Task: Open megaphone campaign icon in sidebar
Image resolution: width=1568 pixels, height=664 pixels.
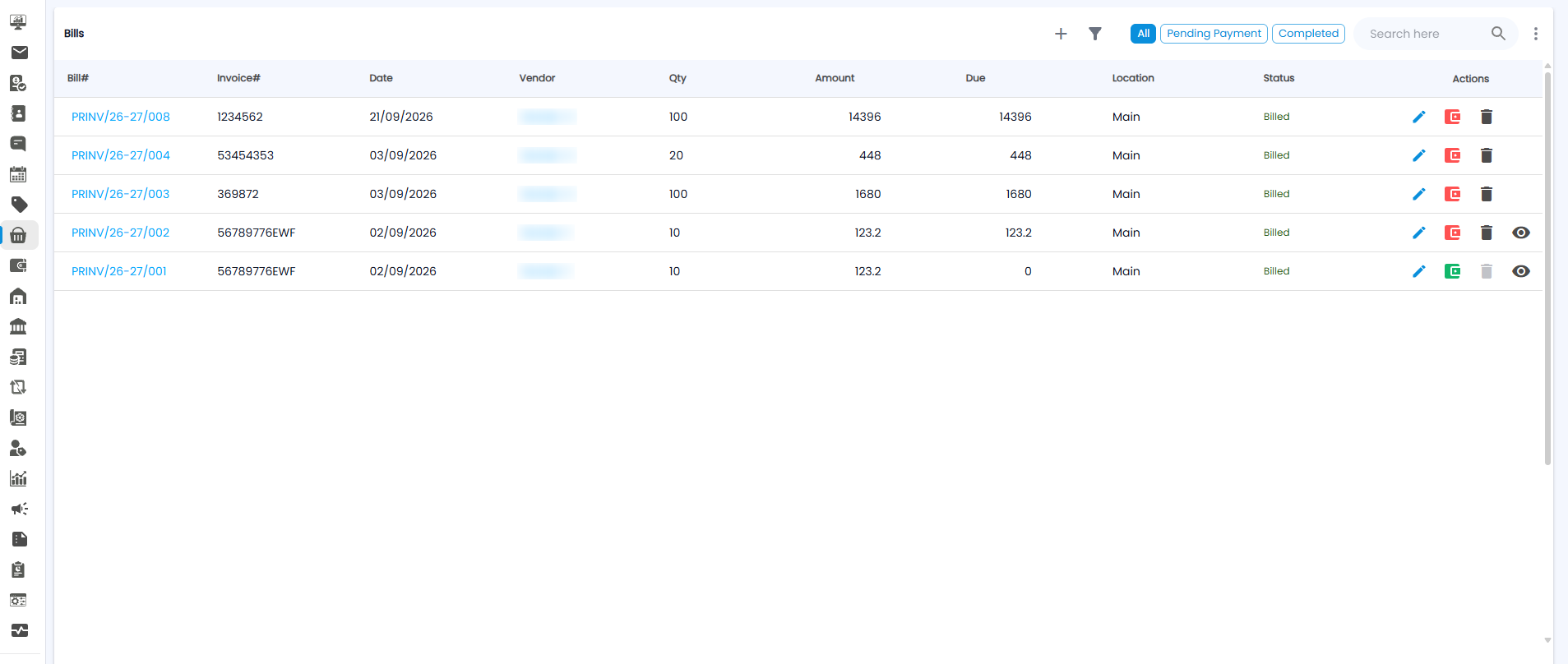Action: pyautogui.click(x=19, y=509)
